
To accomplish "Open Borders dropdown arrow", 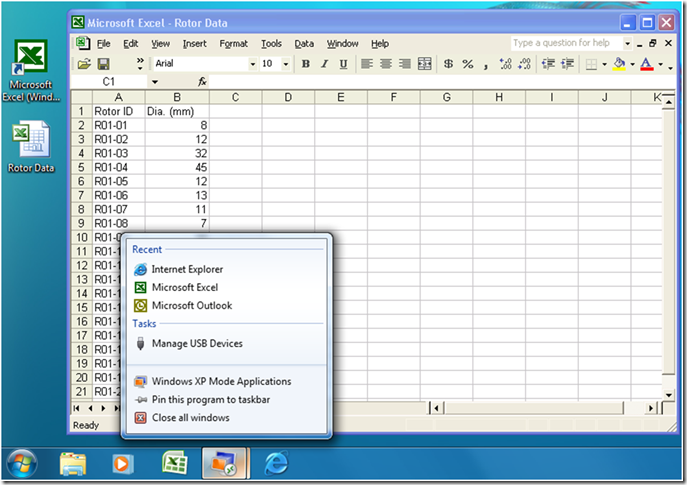I will coord(604,64).
